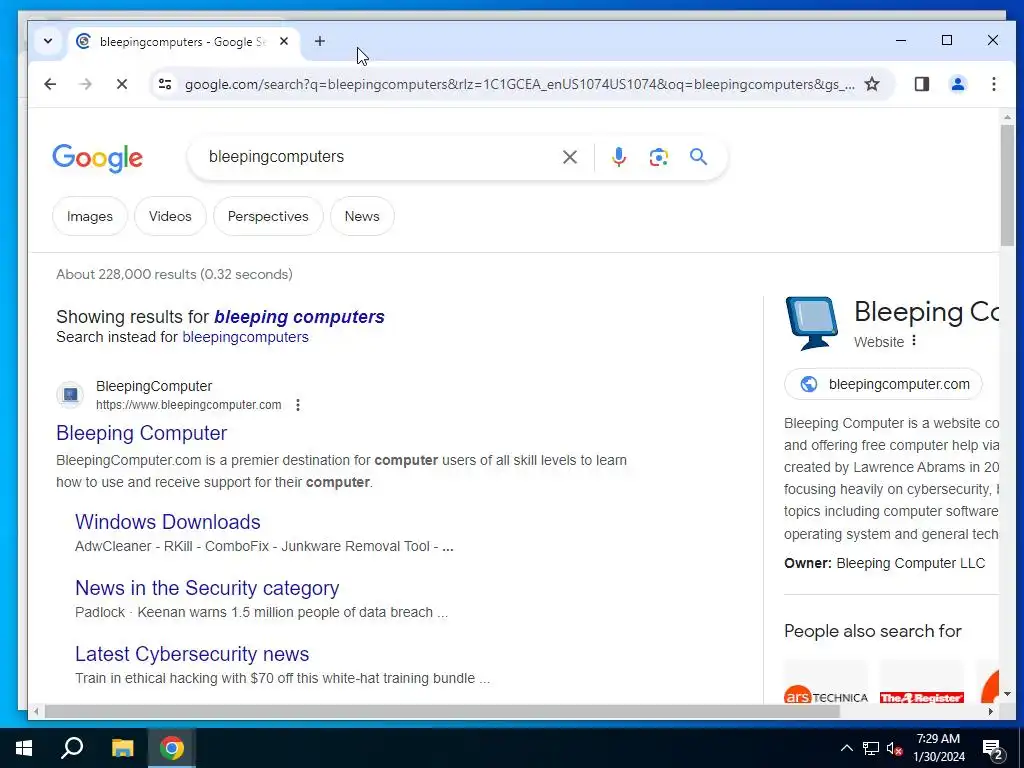Screen dimensions: 1024x768
Task: Close the bleepingcomputers Google Search tab
Action: [x=284, y=41]
